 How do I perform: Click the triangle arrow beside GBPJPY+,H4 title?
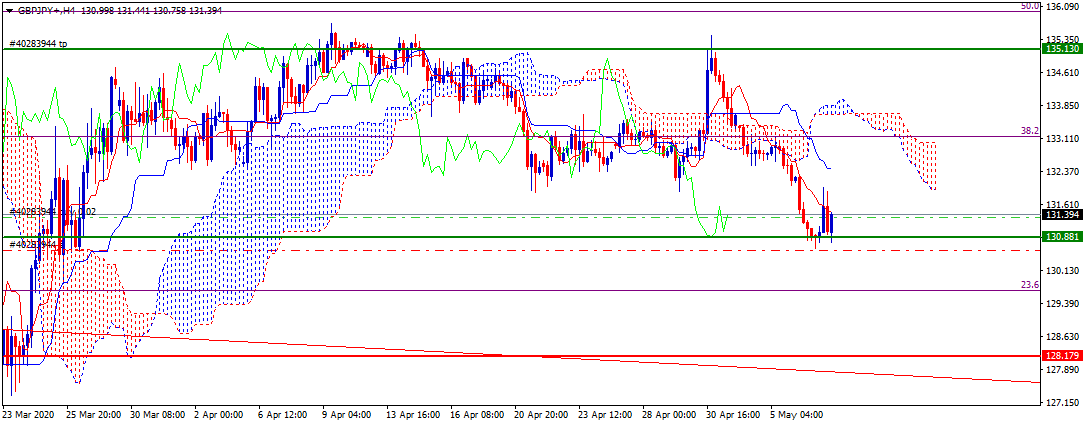click(x=10, y=12)
